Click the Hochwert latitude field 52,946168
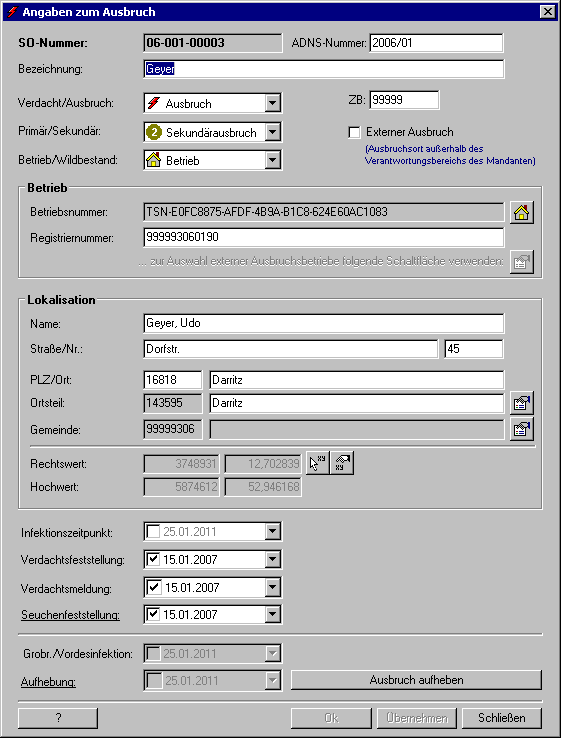The height and width of the screenshot is (738, 561). 263,487
